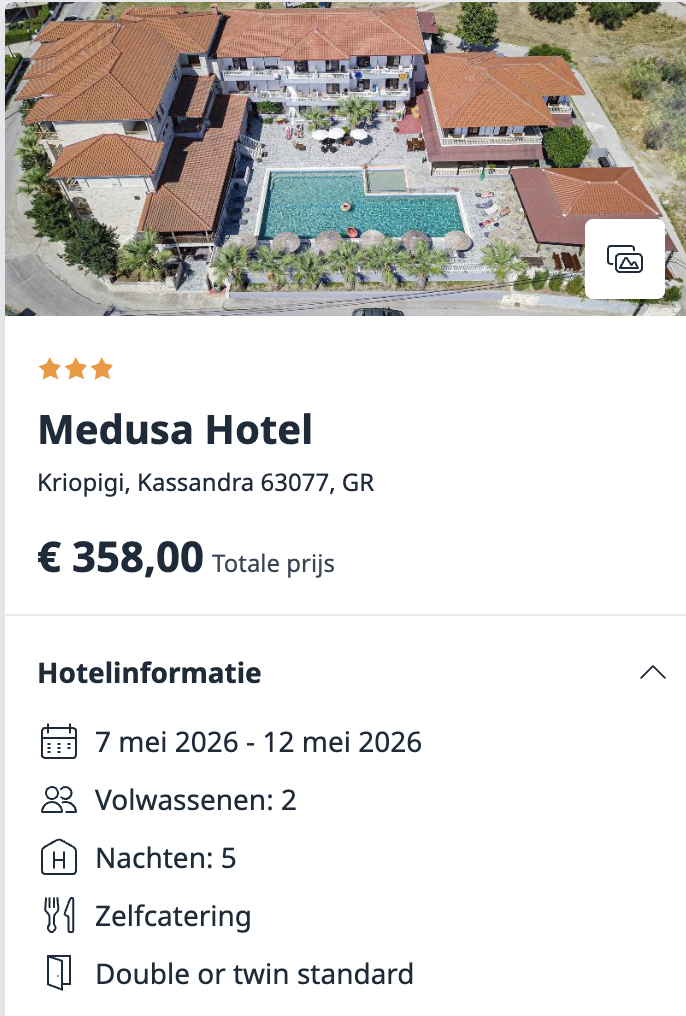This screenshot has height=1016, width=686.
Task: Click the address Kriopigi, Kassandra 63077, GR
Action: pyautogui.click(x=204, y=482)
